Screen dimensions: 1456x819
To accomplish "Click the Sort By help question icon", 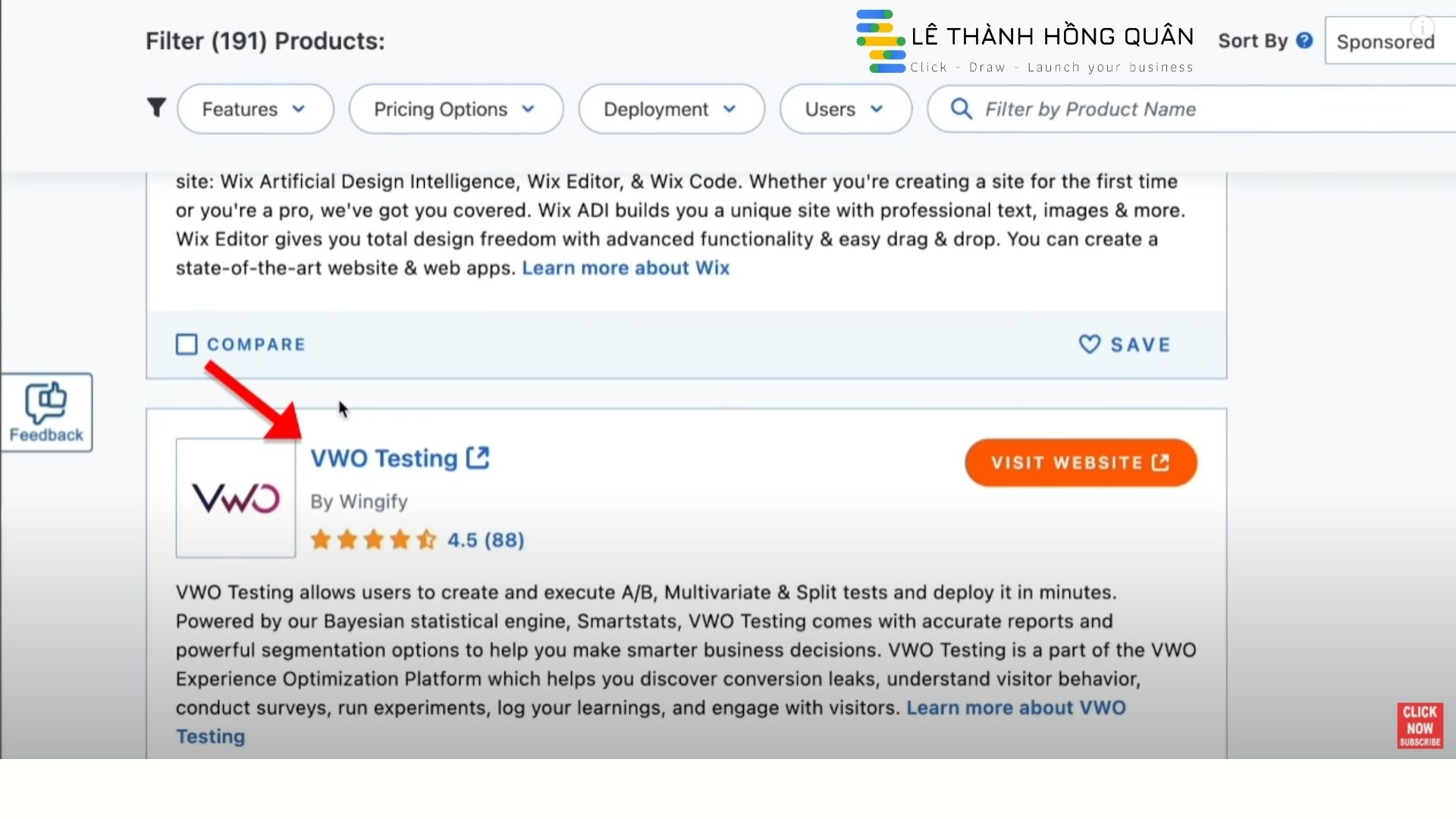I will tap(1304, 41).
